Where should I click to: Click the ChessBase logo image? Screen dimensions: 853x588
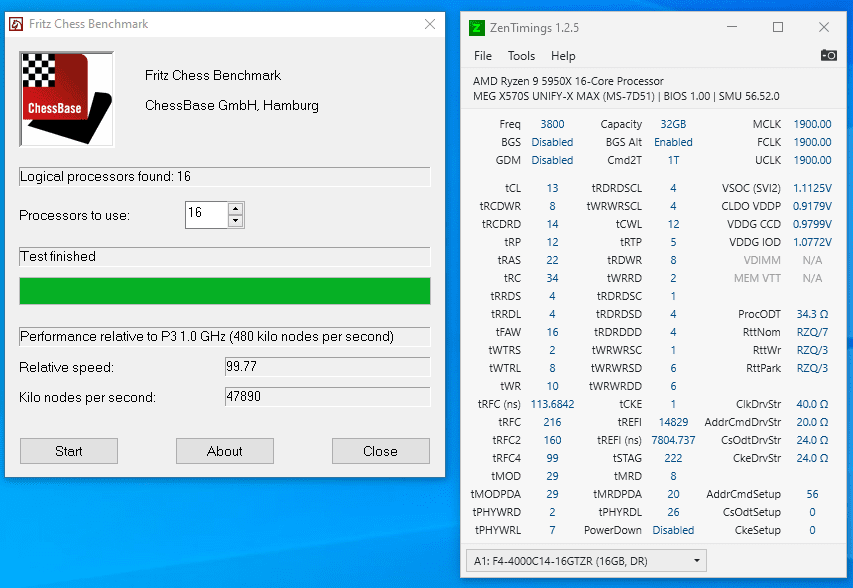point(66,99)
